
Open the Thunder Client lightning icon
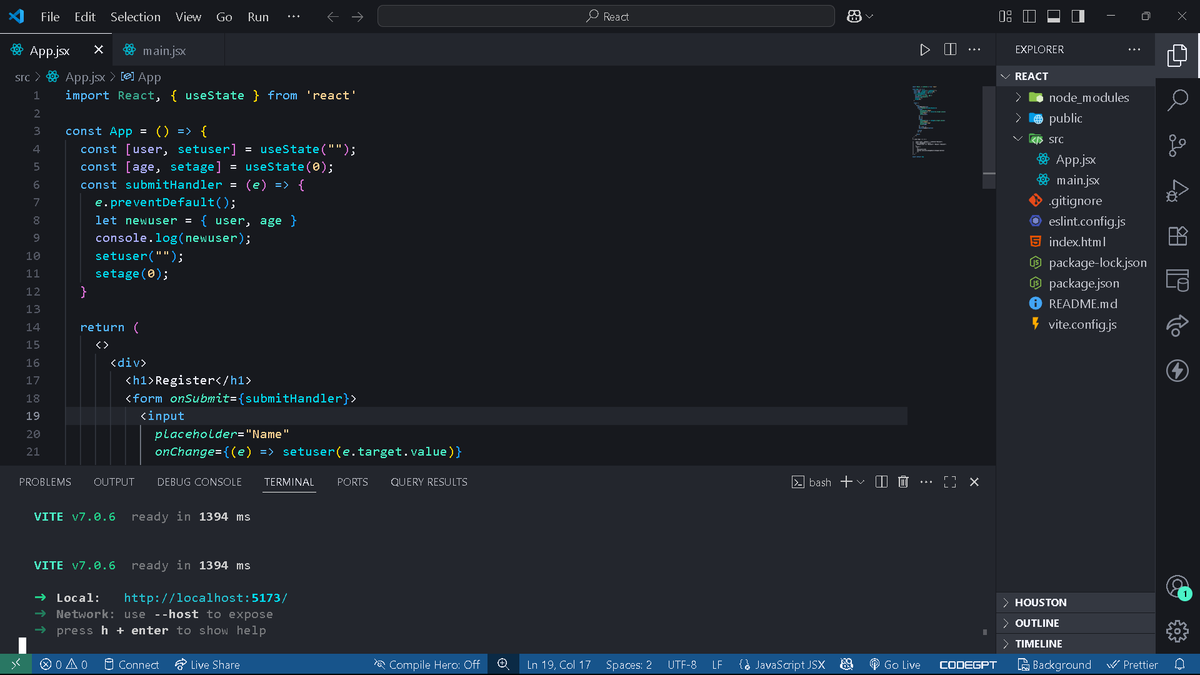click(x=1177, y=371)
